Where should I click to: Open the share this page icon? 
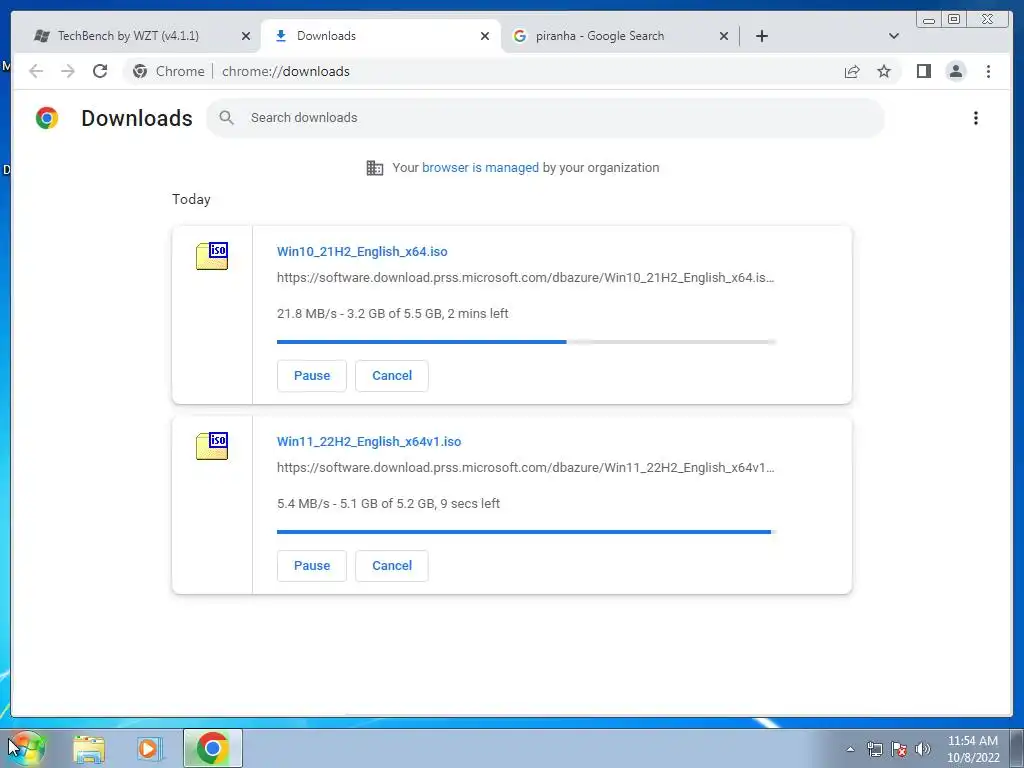point(852,71)
